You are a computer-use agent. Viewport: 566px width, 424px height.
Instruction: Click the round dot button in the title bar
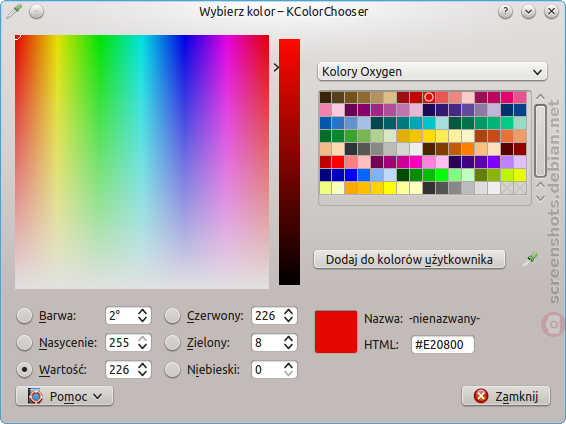coord(36,12)
